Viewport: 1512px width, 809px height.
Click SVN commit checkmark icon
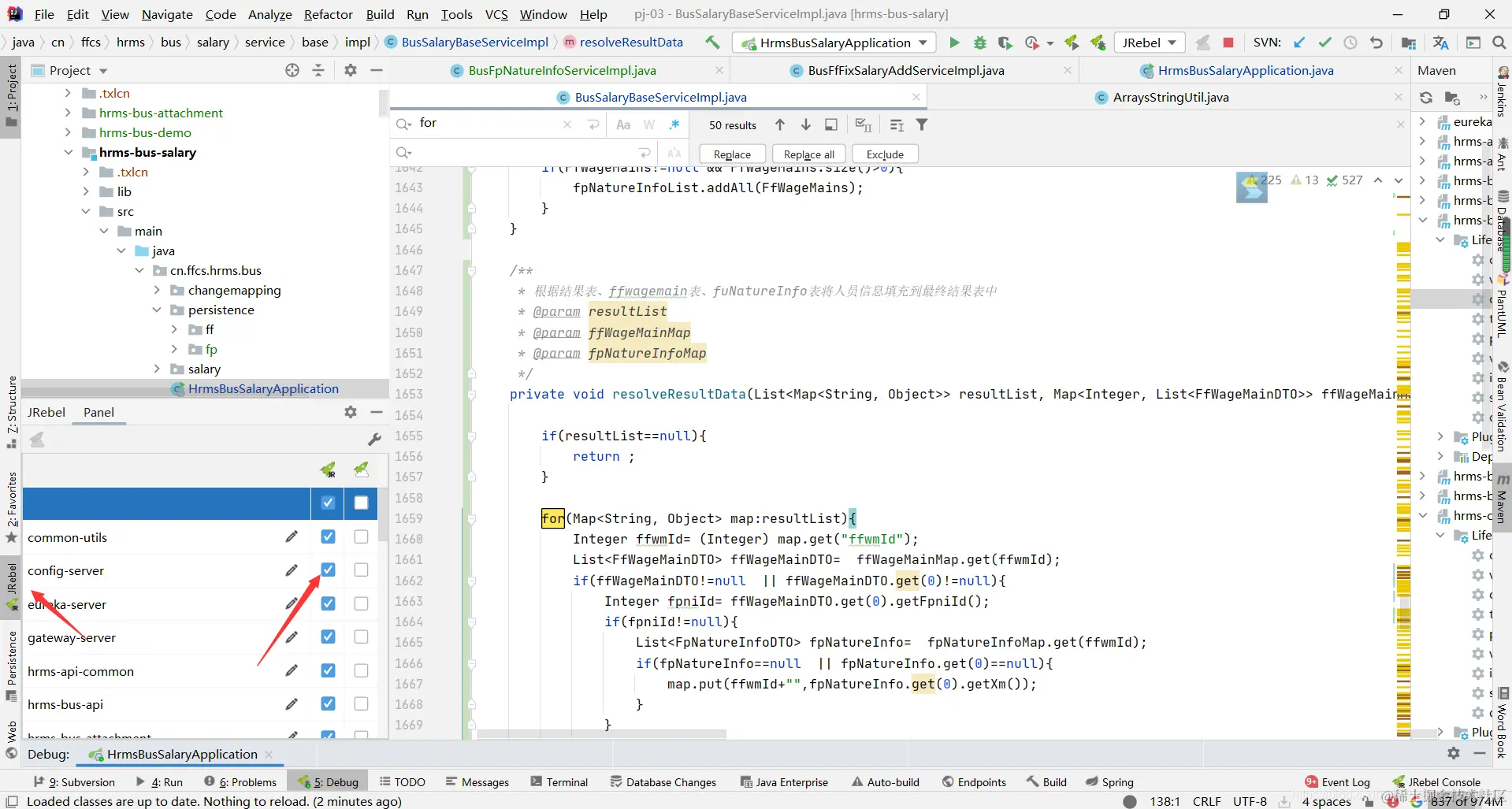[x=1325, y=43]
